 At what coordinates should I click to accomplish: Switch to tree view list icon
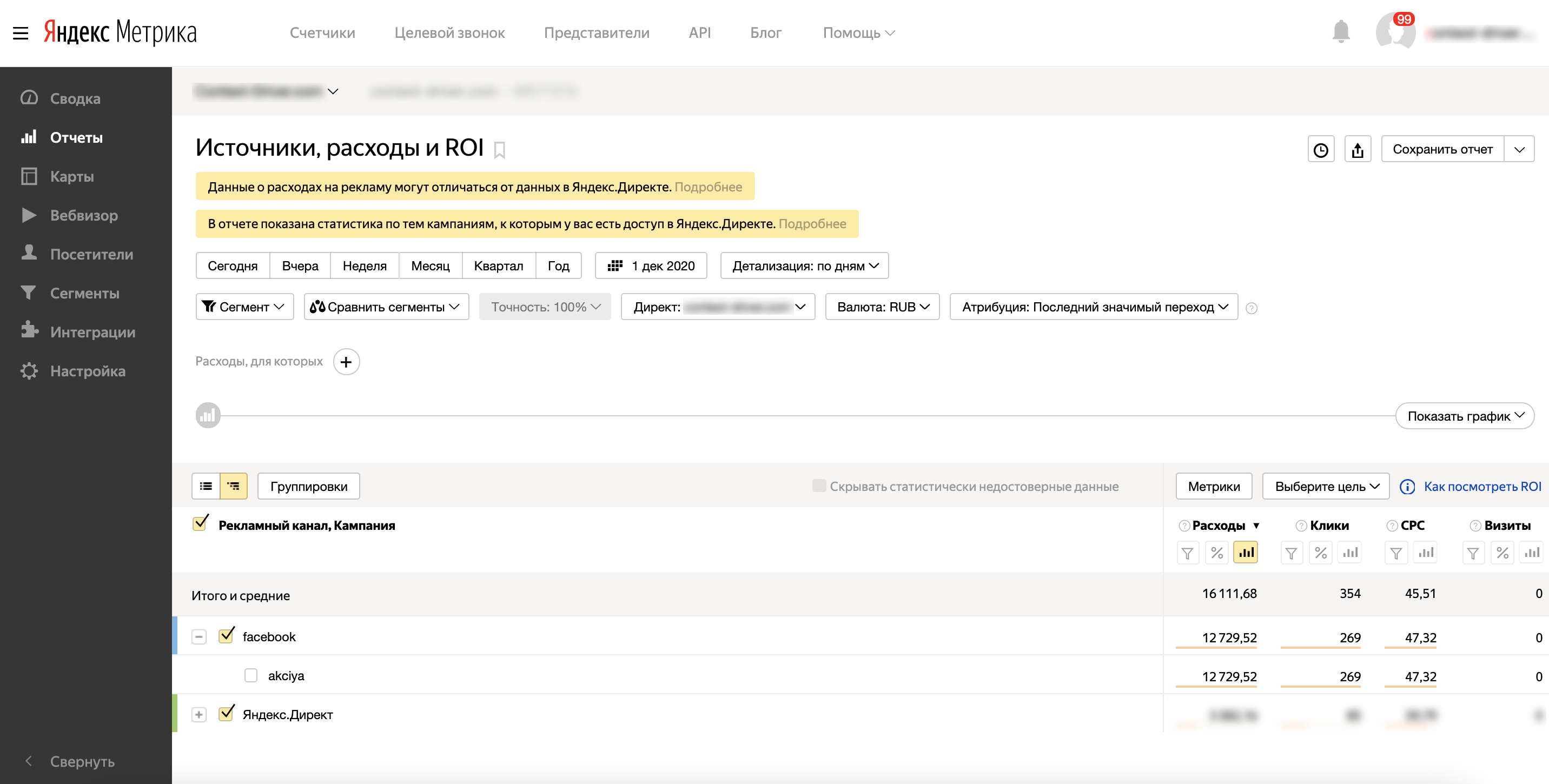coord(234,486)
